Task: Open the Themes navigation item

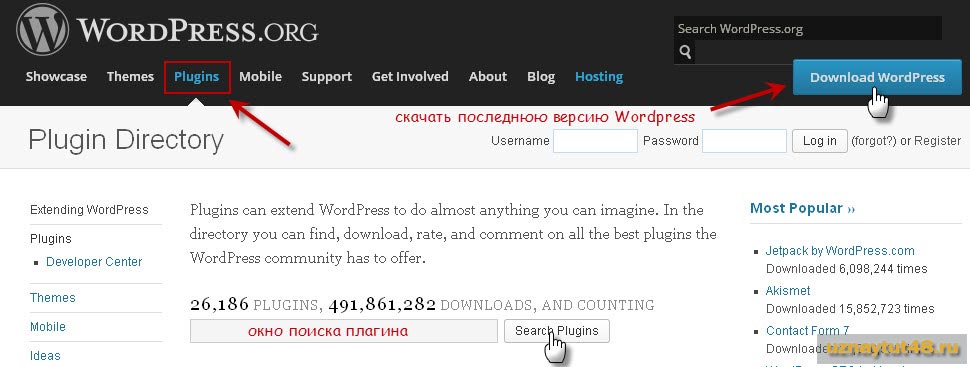Action: coord(130,77)
